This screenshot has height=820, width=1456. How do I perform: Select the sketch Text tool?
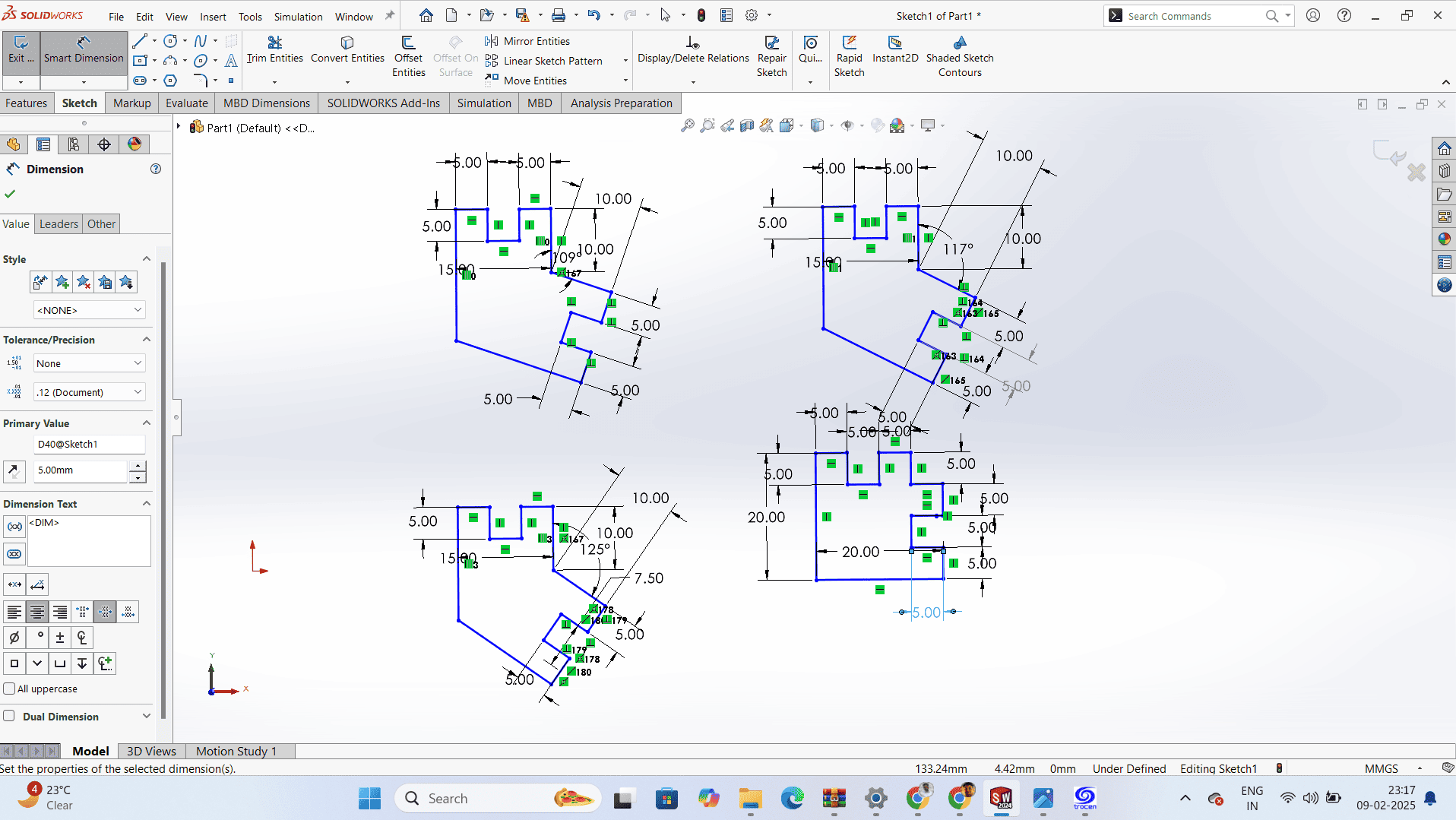[231, 61]
